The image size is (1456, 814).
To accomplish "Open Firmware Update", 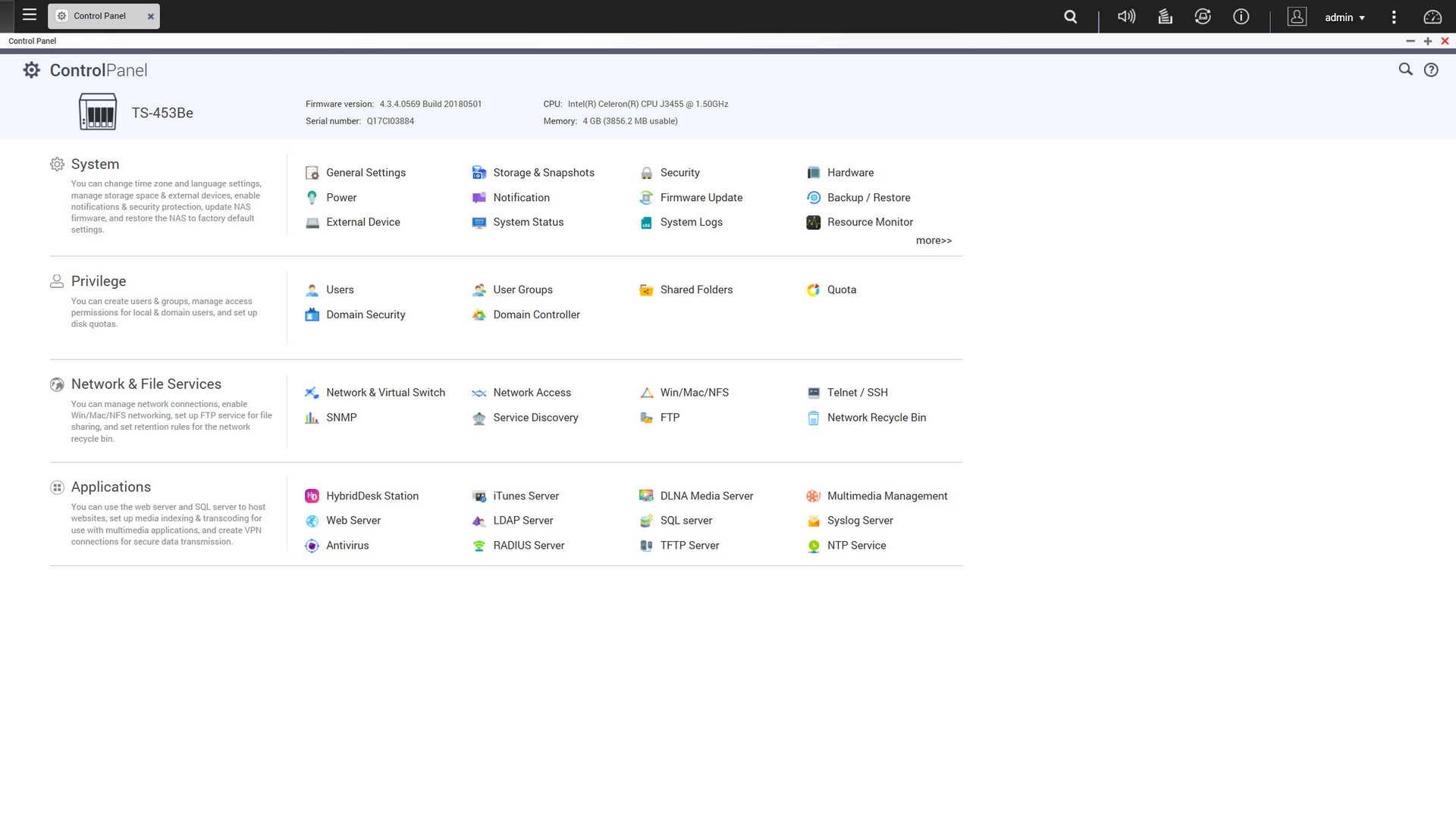I will [691, 198].
